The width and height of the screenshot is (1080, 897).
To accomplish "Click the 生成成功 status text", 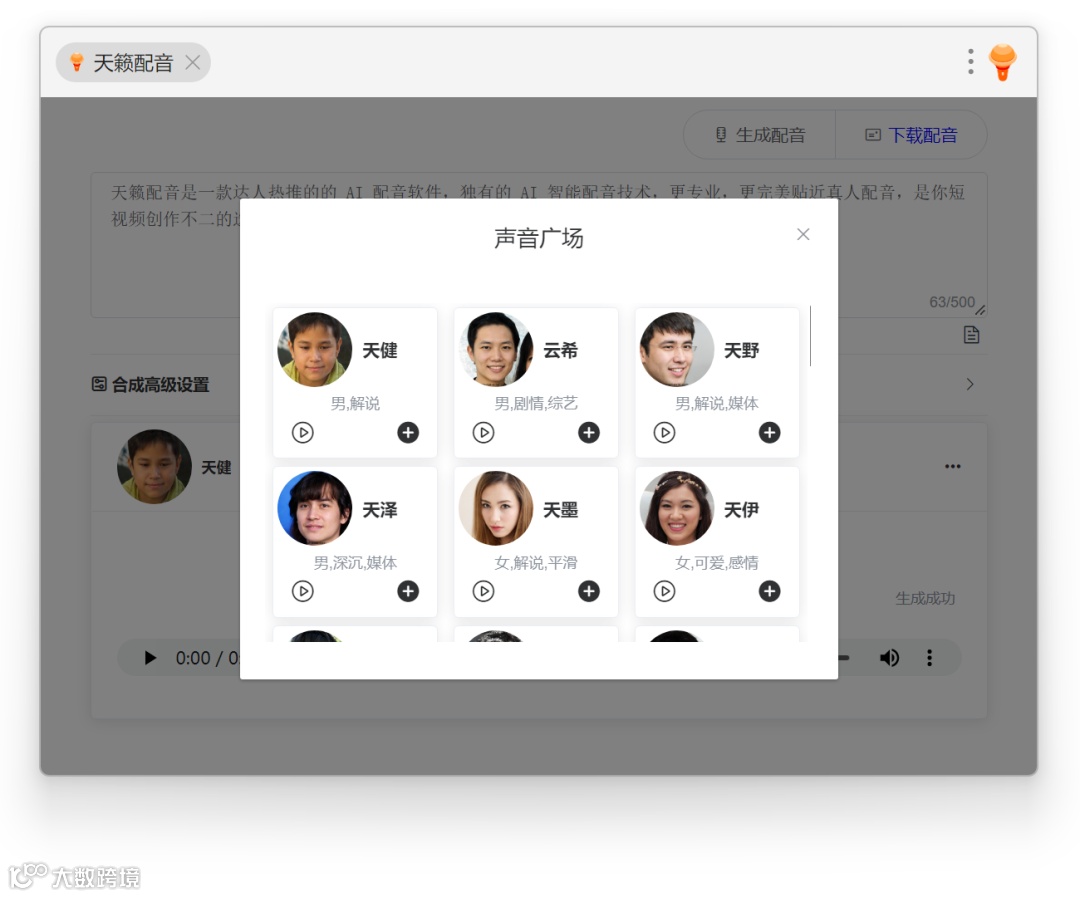I will (925, 598).
